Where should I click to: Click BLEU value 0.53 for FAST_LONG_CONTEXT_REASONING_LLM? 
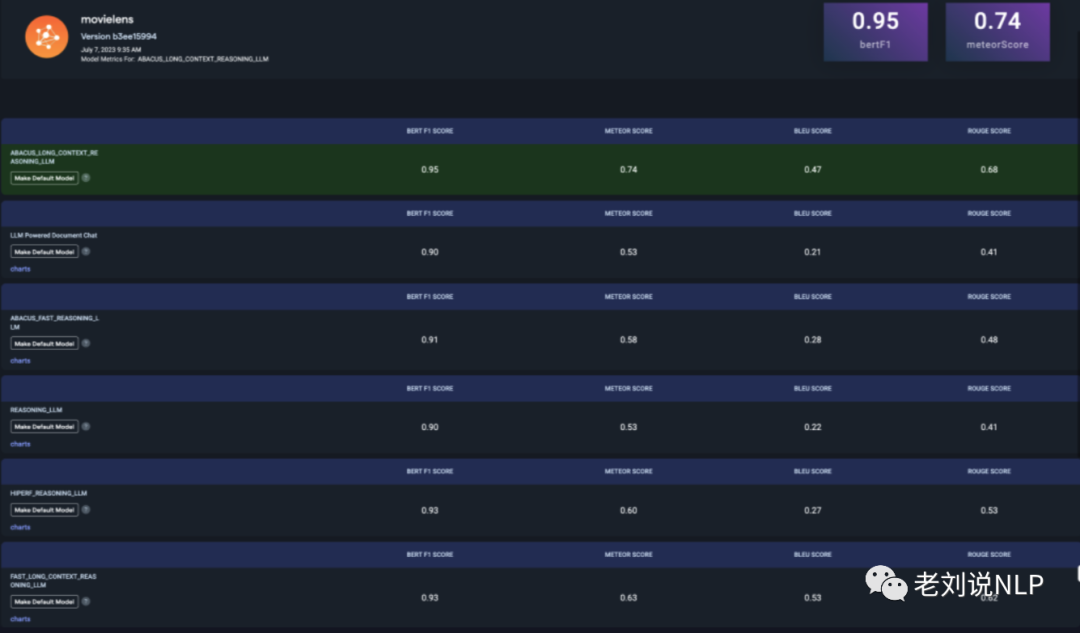tap(813, 598)
